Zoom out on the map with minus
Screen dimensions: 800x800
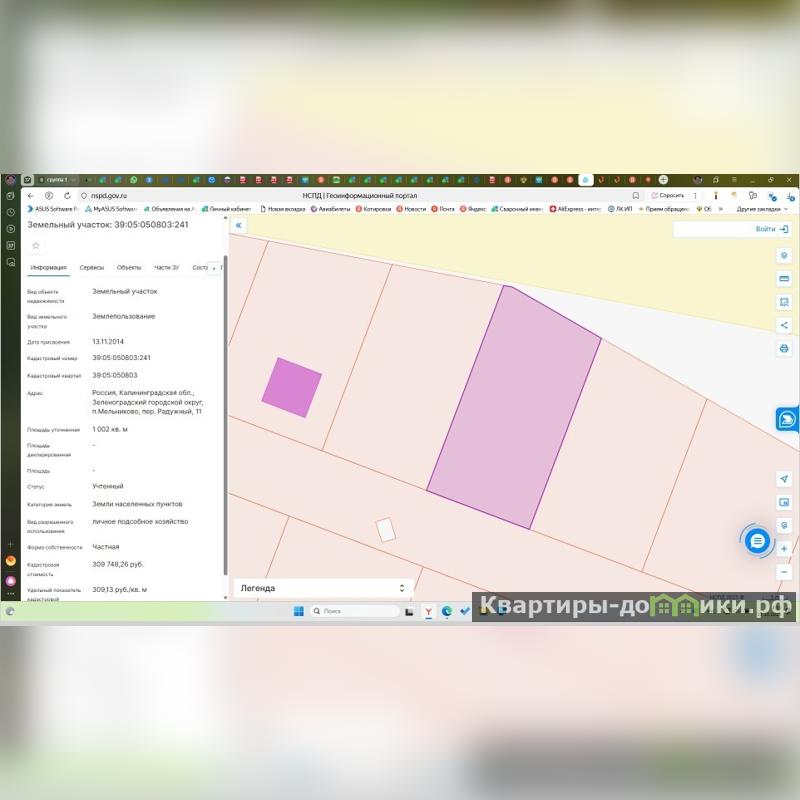click(x=784, y=572)
